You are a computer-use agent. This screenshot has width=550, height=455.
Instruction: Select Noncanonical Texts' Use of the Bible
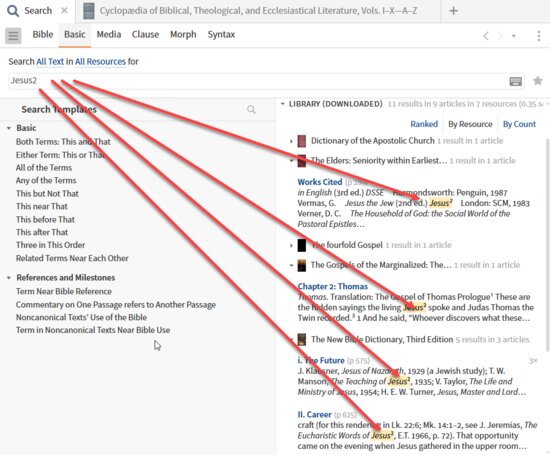(x=81, y=317)
